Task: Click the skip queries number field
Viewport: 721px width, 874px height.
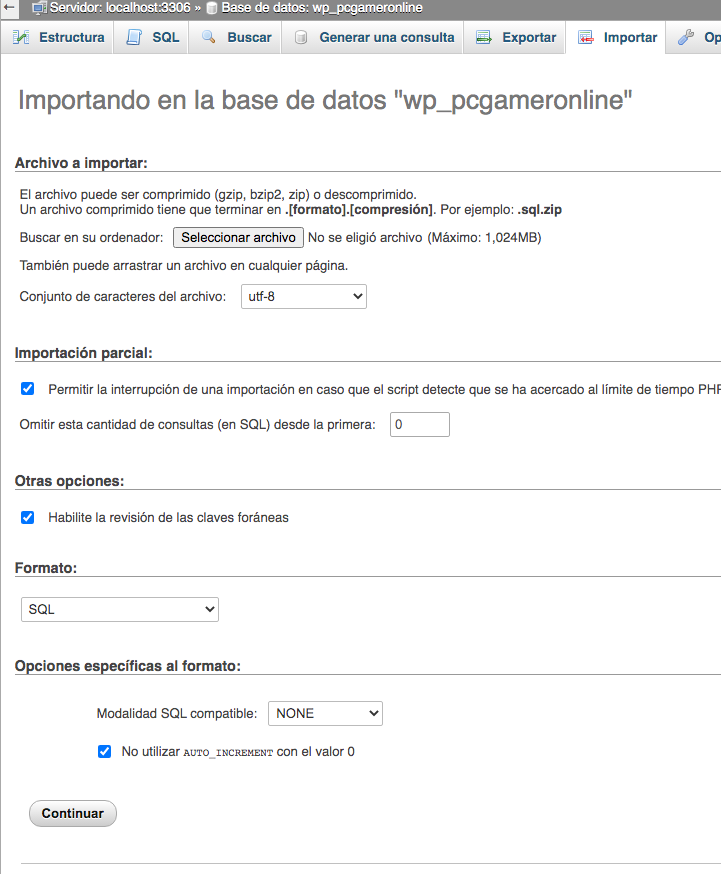Action: (419, 425)
